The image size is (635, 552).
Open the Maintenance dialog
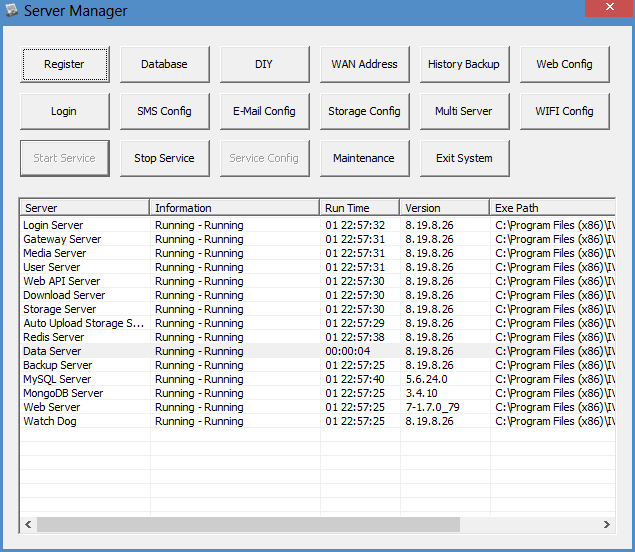364,158
